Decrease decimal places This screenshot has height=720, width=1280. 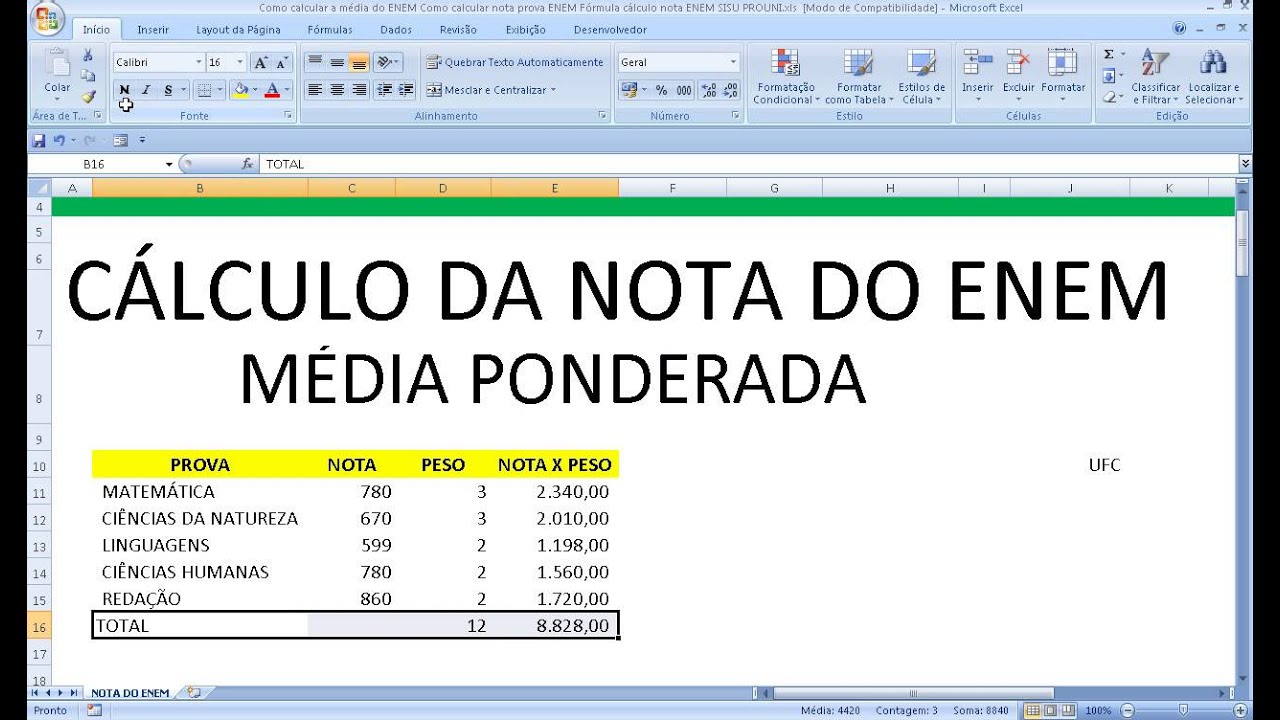731,90
